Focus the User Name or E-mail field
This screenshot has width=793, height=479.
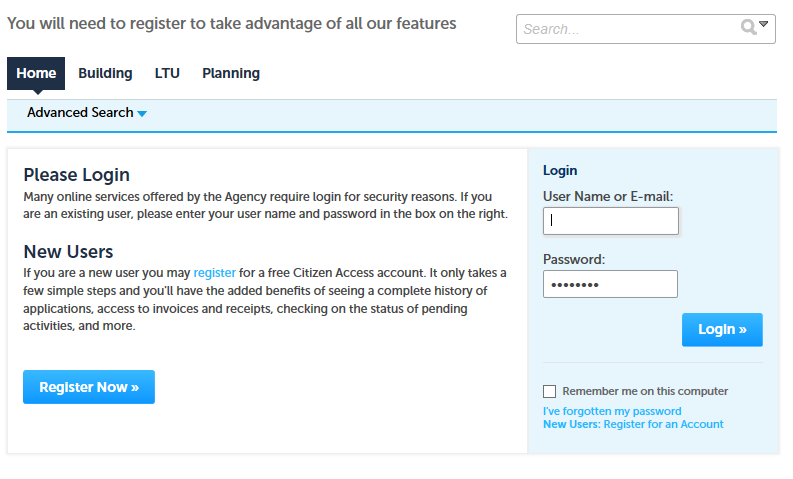click(610, 221)
